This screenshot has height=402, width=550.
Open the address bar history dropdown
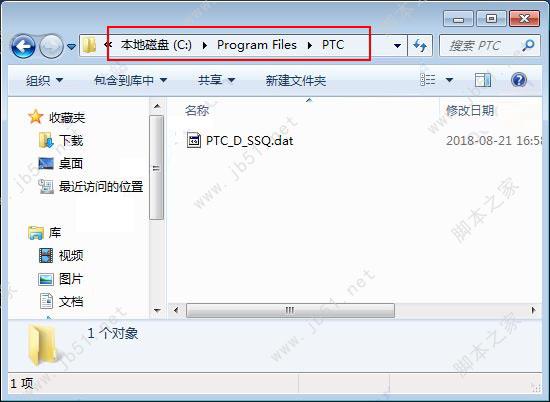tap(397, 45)
